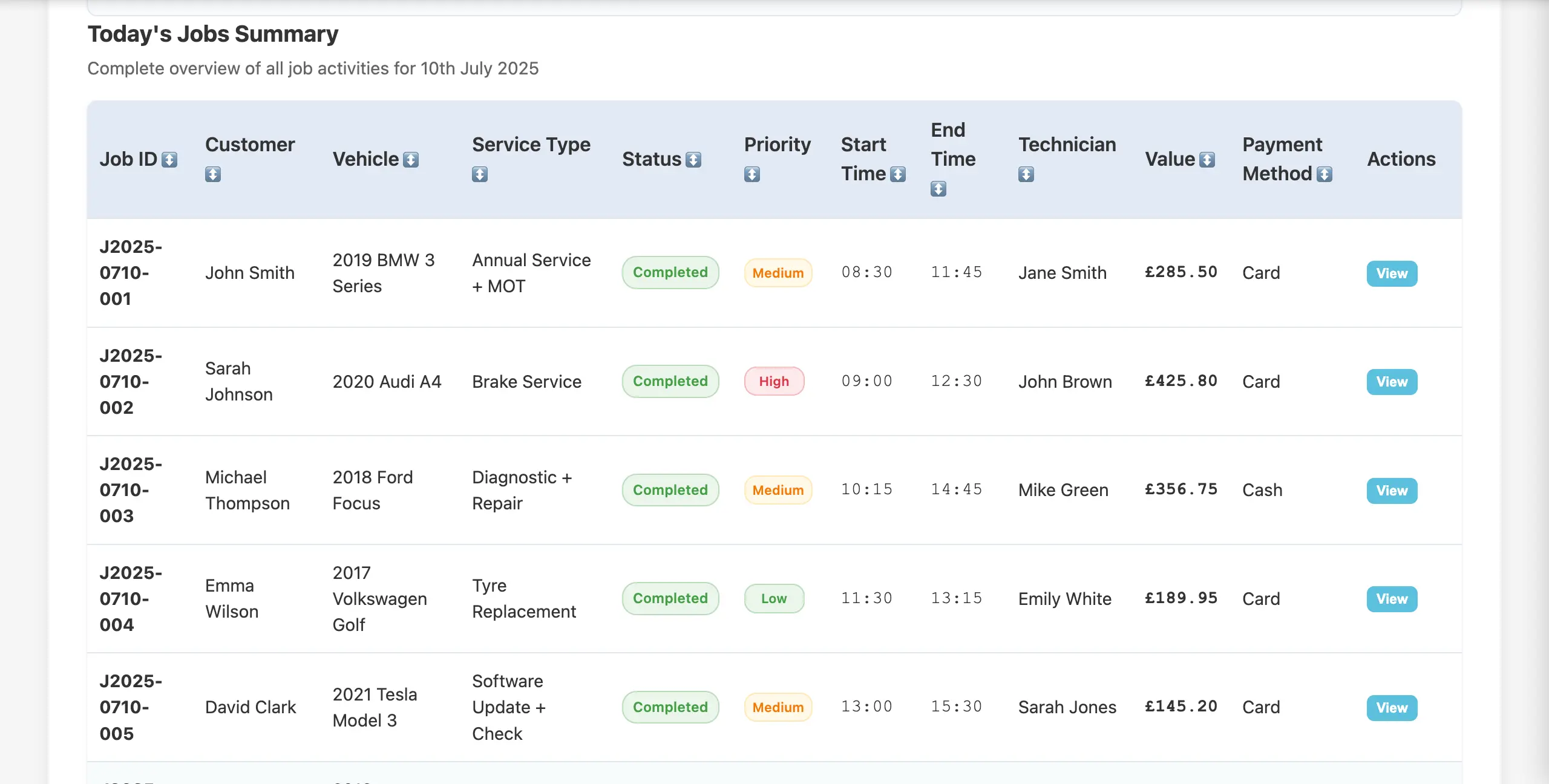This screenshot has width=1549, height=784.
Task: Sort by Value column icon
Action: pyautogui.click(x=1207, y=160)
